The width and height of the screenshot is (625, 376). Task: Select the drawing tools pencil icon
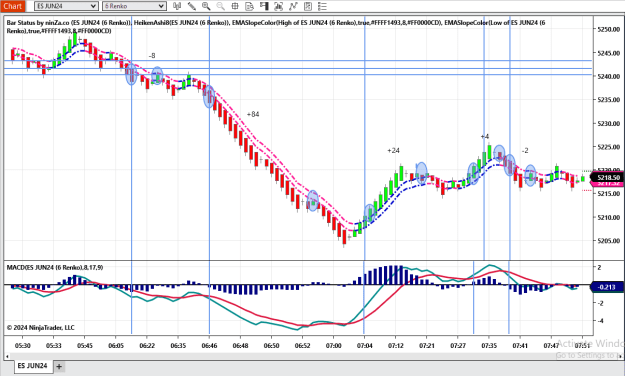(x=192, y=6)
